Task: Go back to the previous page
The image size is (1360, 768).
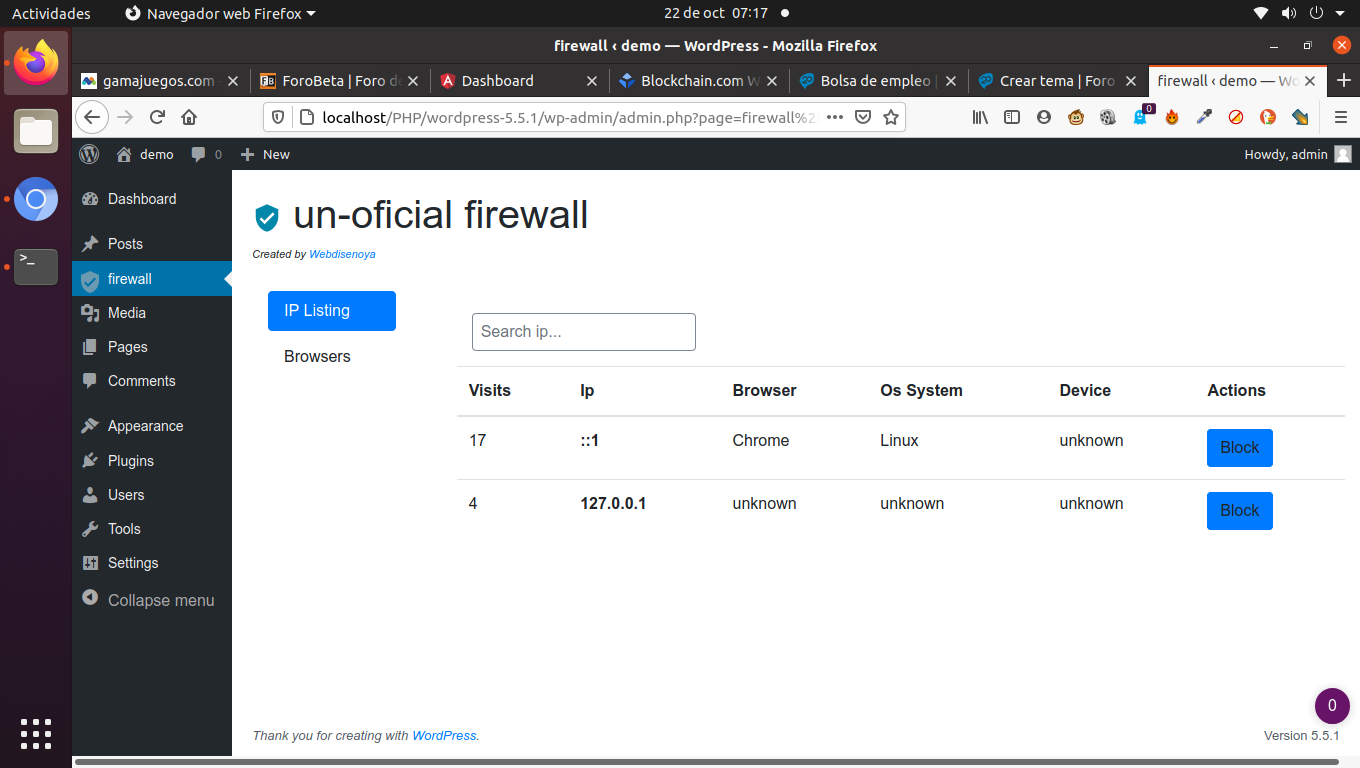Action: click(92, 117)
